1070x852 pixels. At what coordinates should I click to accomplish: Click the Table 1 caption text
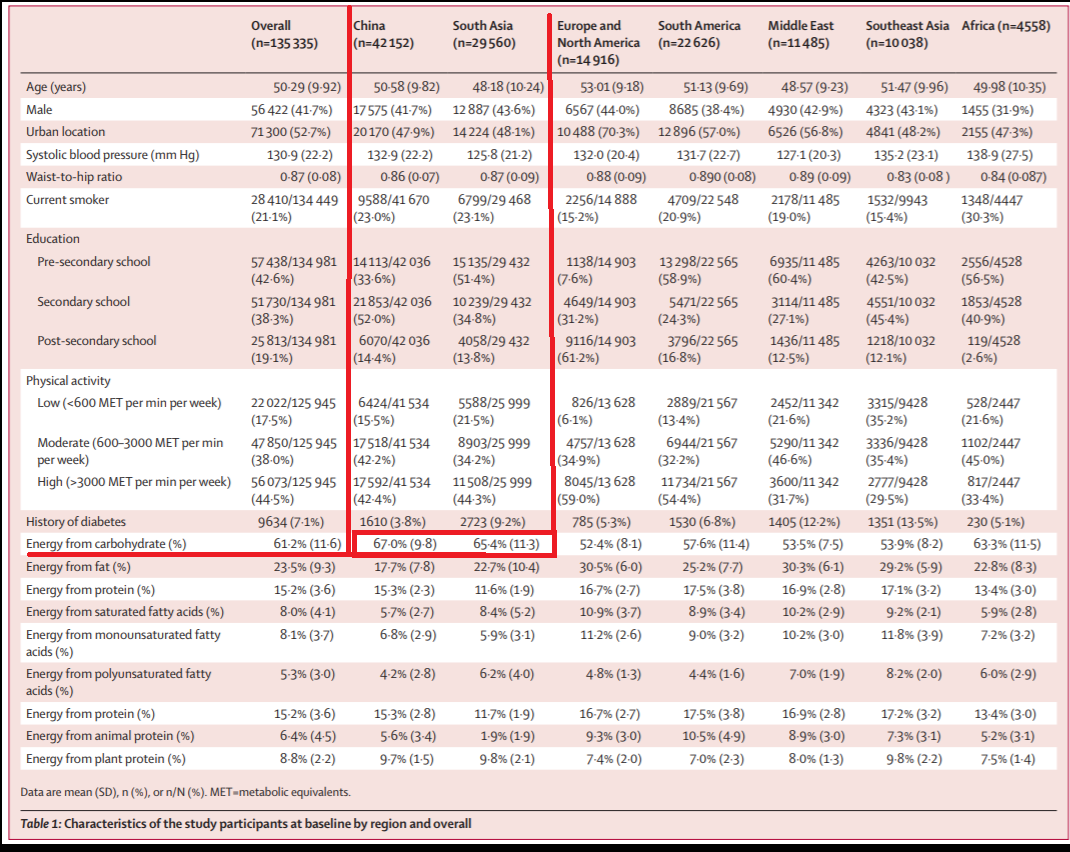246,823
